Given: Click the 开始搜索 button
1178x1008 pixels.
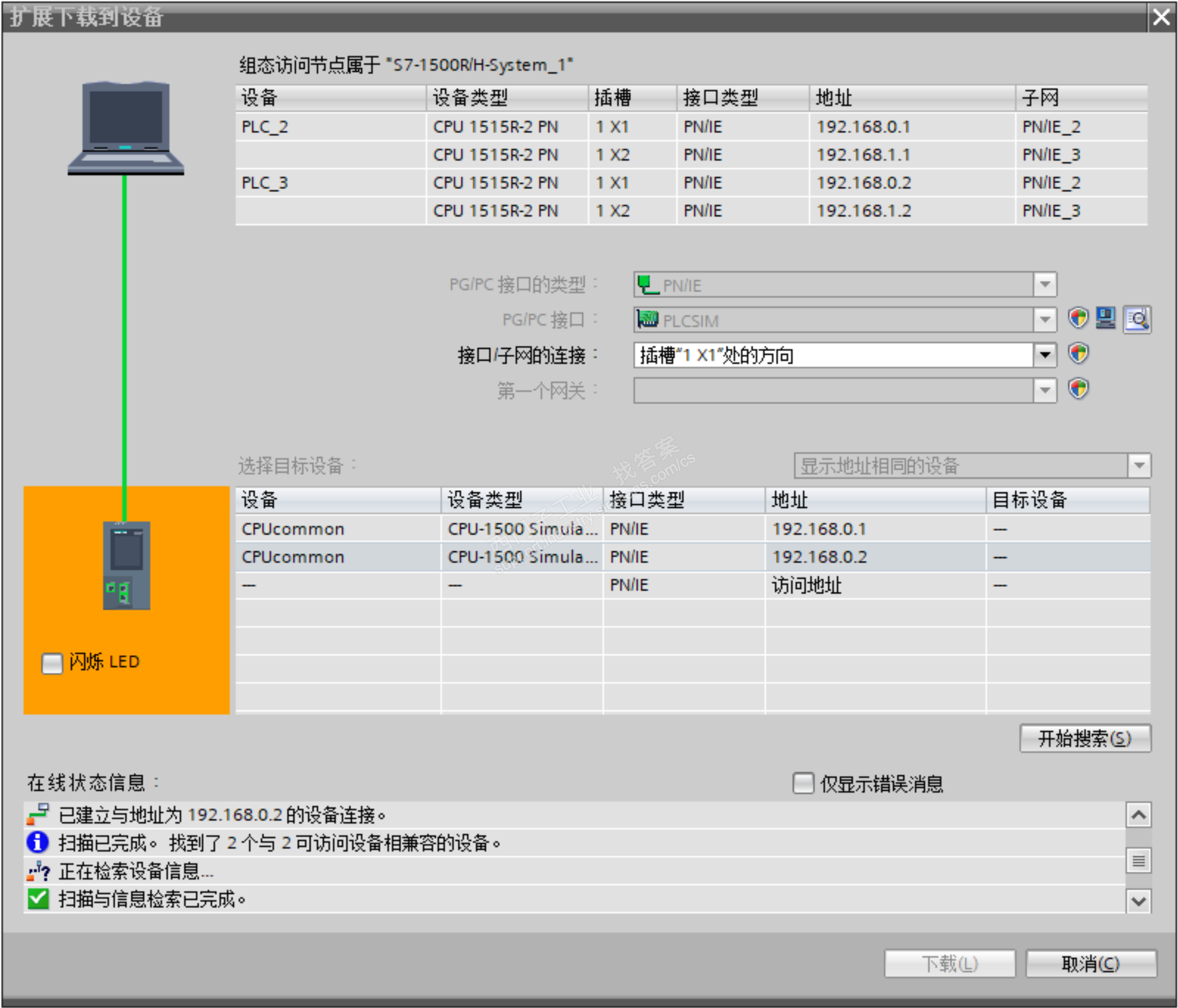Looking at the screenshot, I should (1084, 738).
